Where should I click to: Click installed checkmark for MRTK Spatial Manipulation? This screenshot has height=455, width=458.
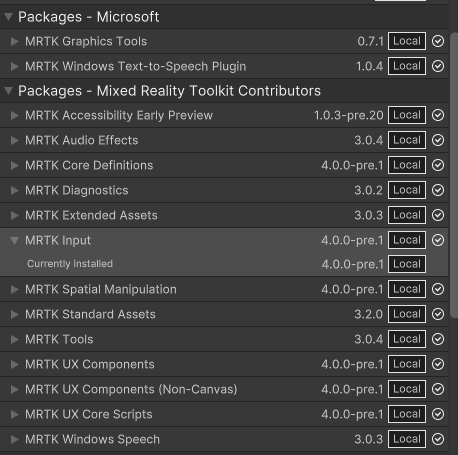coord(438,289)
